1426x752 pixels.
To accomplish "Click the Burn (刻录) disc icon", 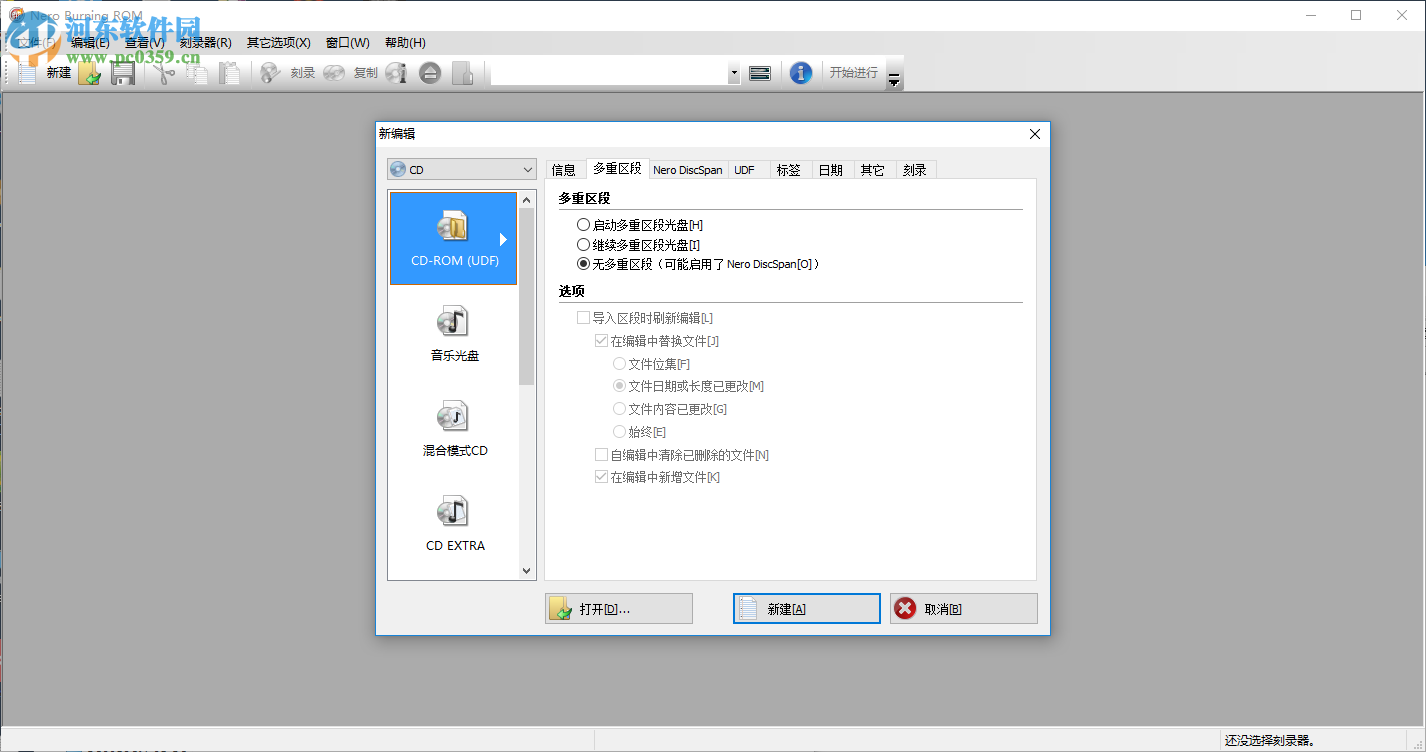I will [270, 73].
